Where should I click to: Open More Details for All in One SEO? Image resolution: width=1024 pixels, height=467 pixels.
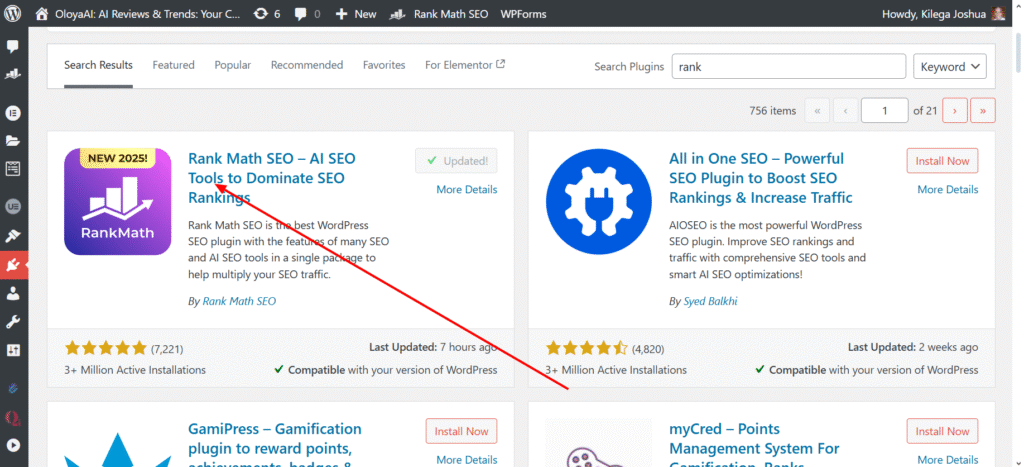point(948,189)
